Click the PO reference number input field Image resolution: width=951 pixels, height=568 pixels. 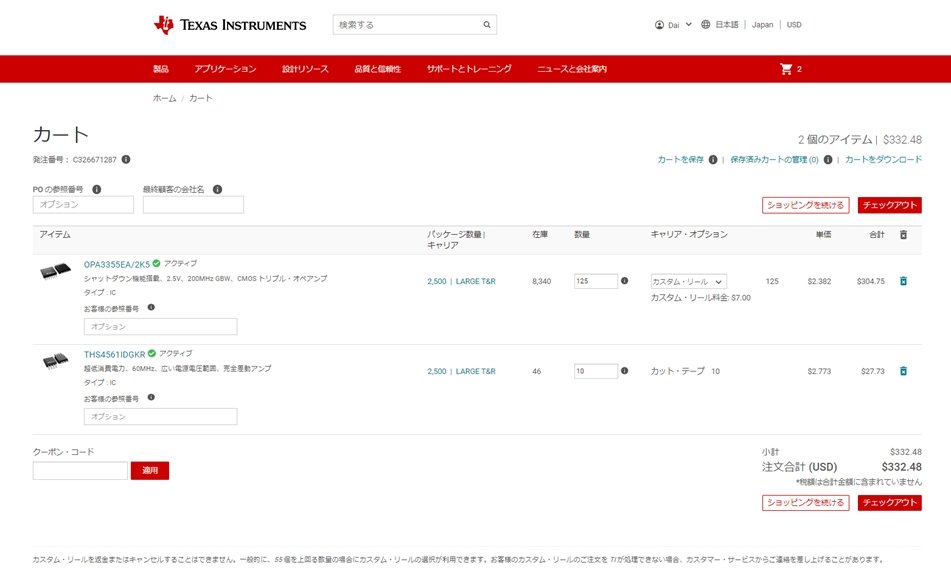(x=83, y=205)
